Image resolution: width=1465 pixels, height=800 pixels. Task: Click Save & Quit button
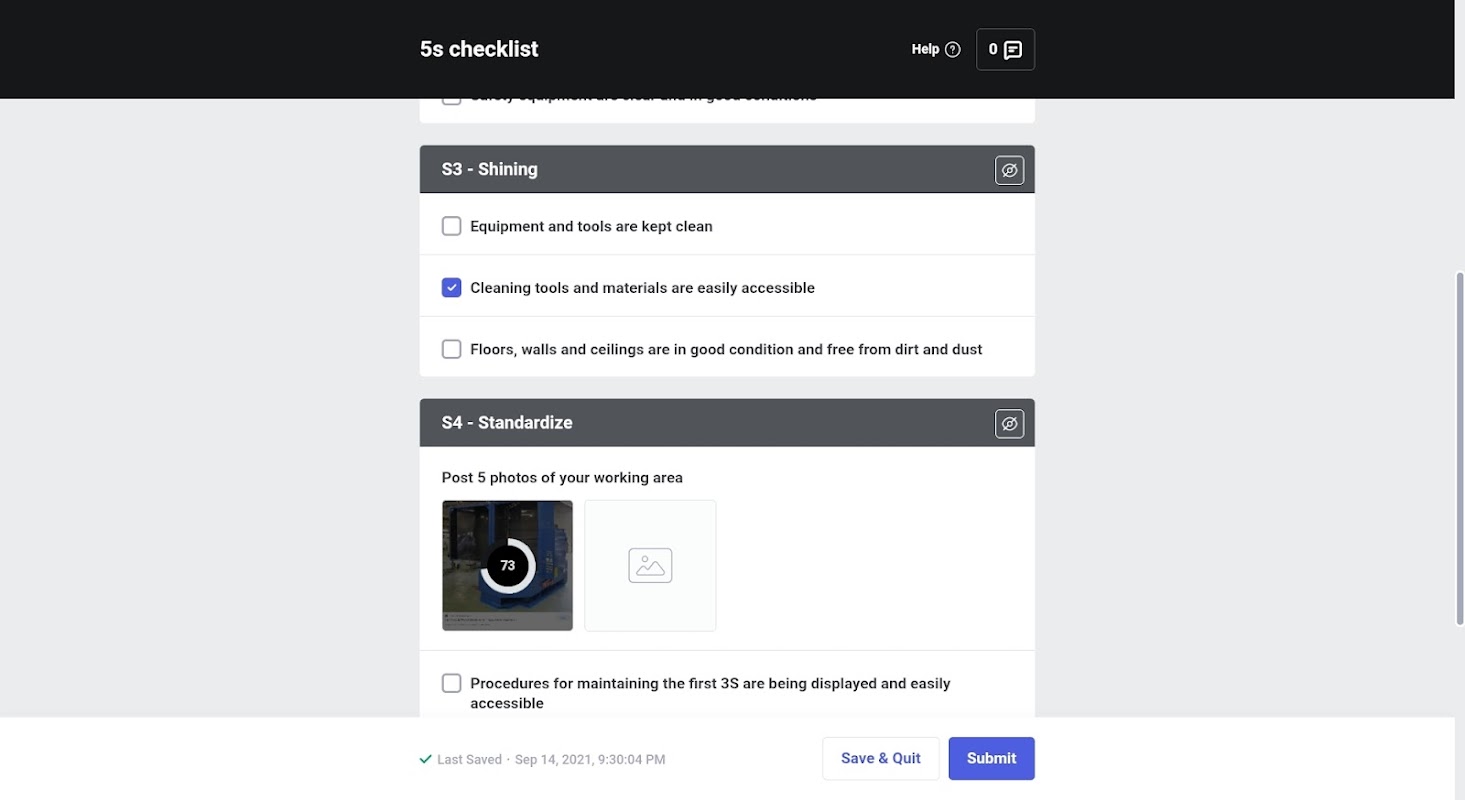click(880, 758)
